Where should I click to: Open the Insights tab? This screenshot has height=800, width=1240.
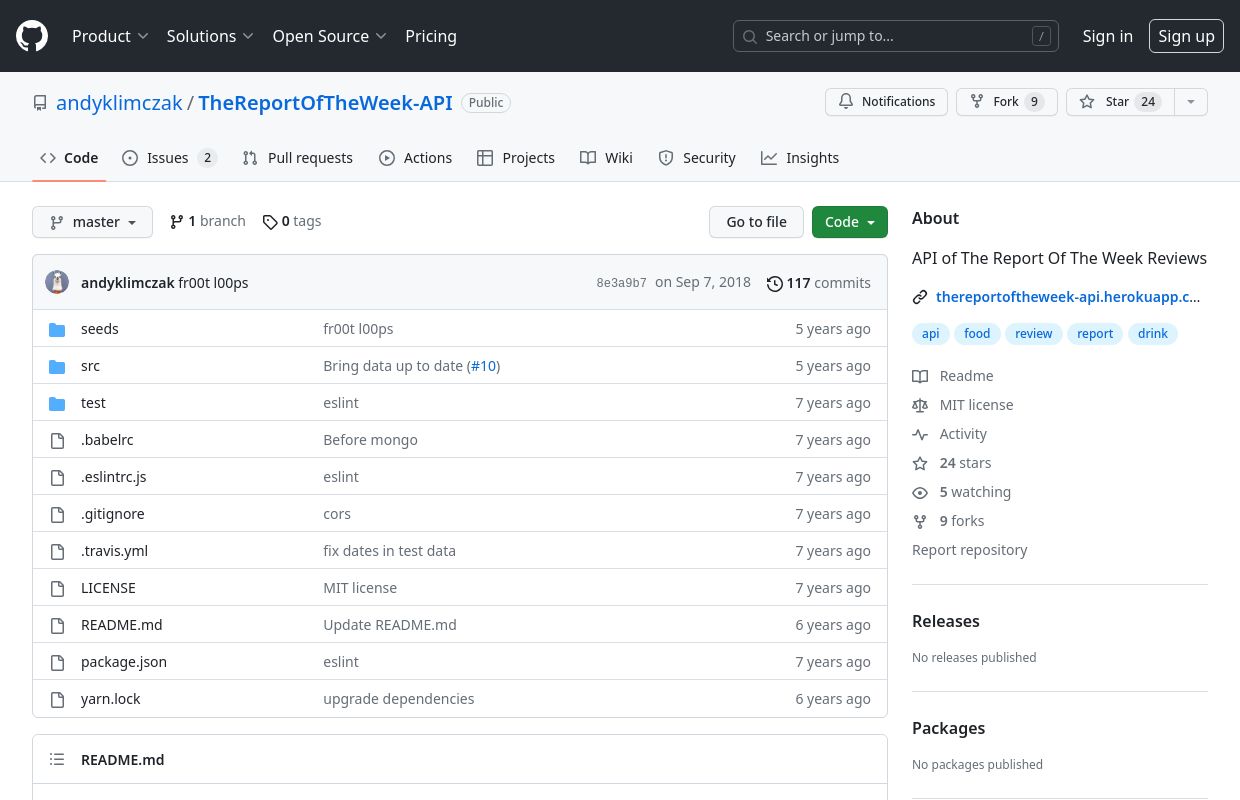click(x=800, y=158)
